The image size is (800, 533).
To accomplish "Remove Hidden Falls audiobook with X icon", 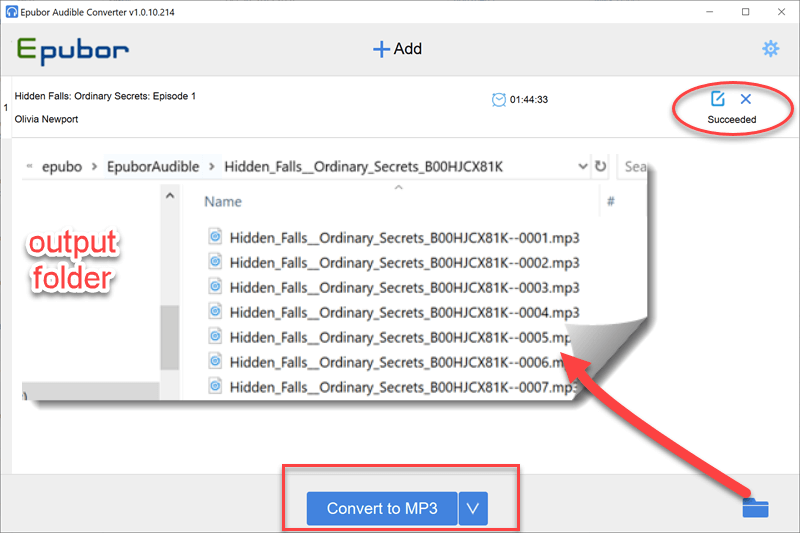I will point(745,99).
